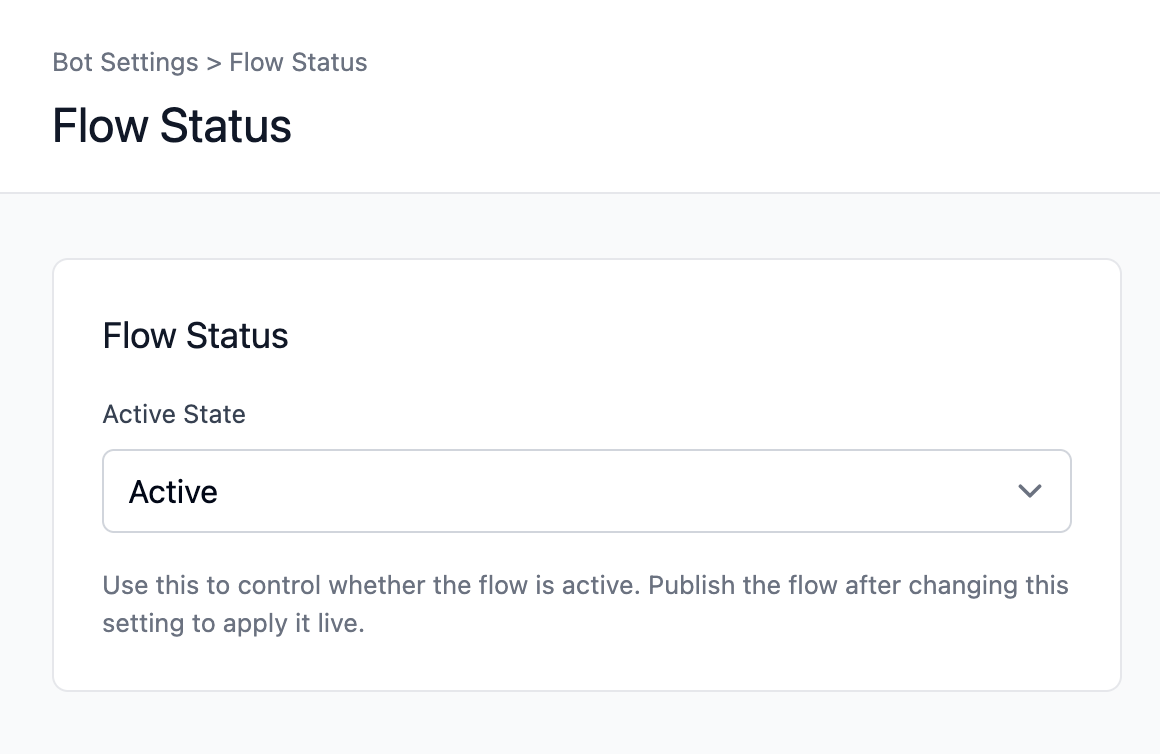The width and height of the screenshot is (1160, 754).
Task: Click blank card area below helper text
Action: click(x=586, y=664)
